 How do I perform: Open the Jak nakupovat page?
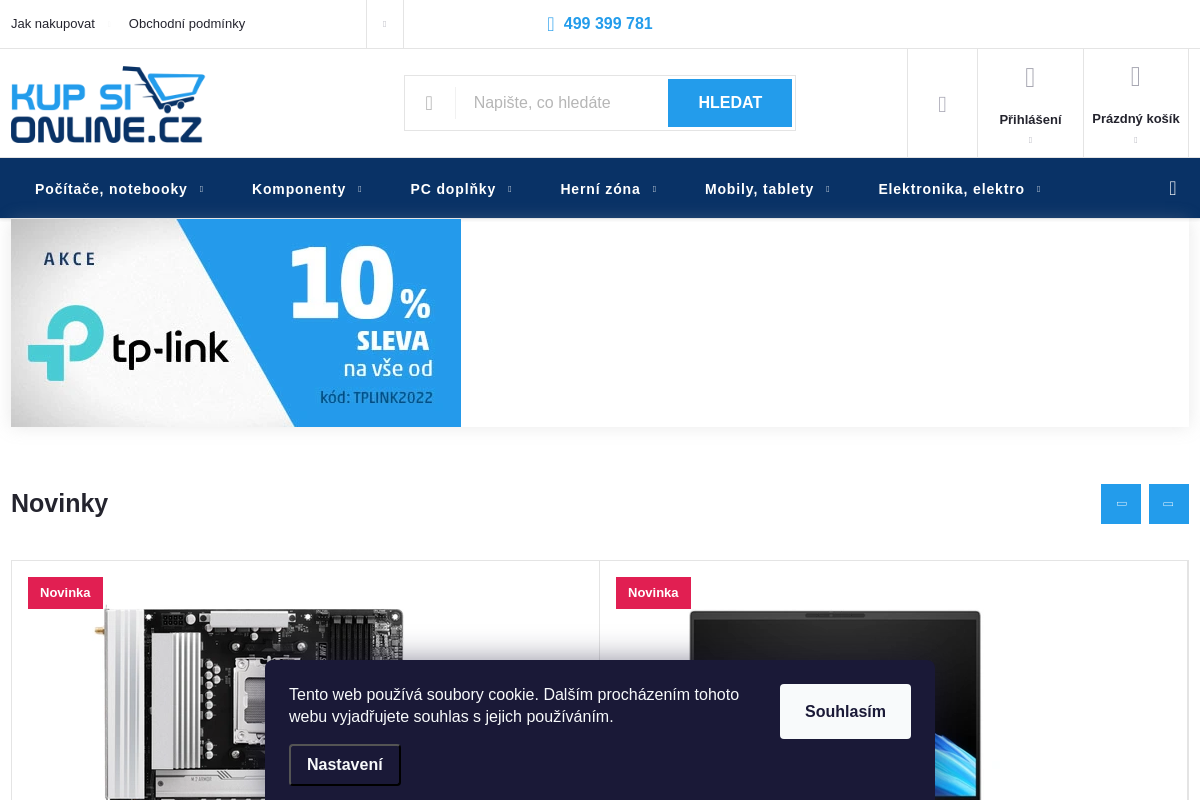[x=53, y=24]
